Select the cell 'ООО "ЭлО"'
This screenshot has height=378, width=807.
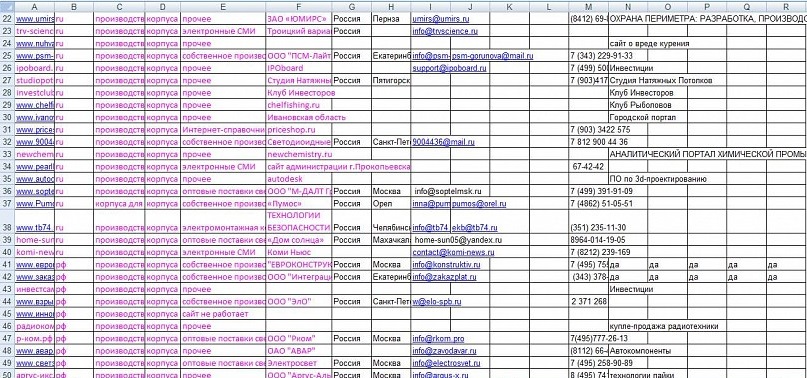298,301
